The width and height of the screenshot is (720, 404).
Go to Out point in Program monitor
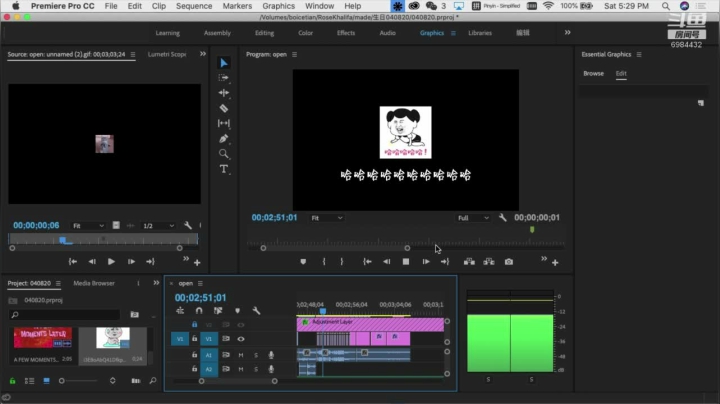(x=445, y=262)
